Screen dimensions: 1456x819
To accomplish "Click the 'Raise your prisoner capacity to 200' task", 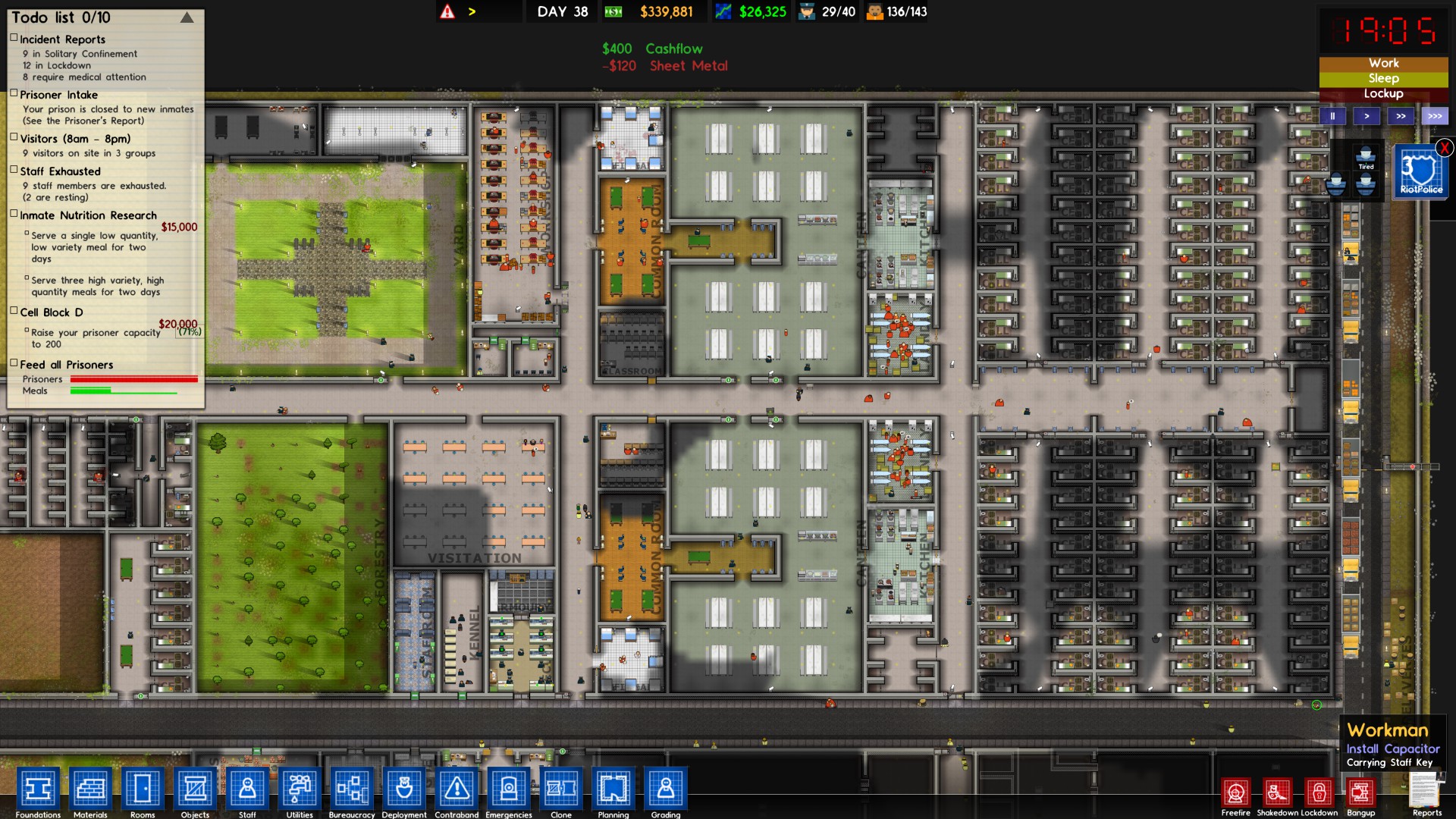I will 96,338.
